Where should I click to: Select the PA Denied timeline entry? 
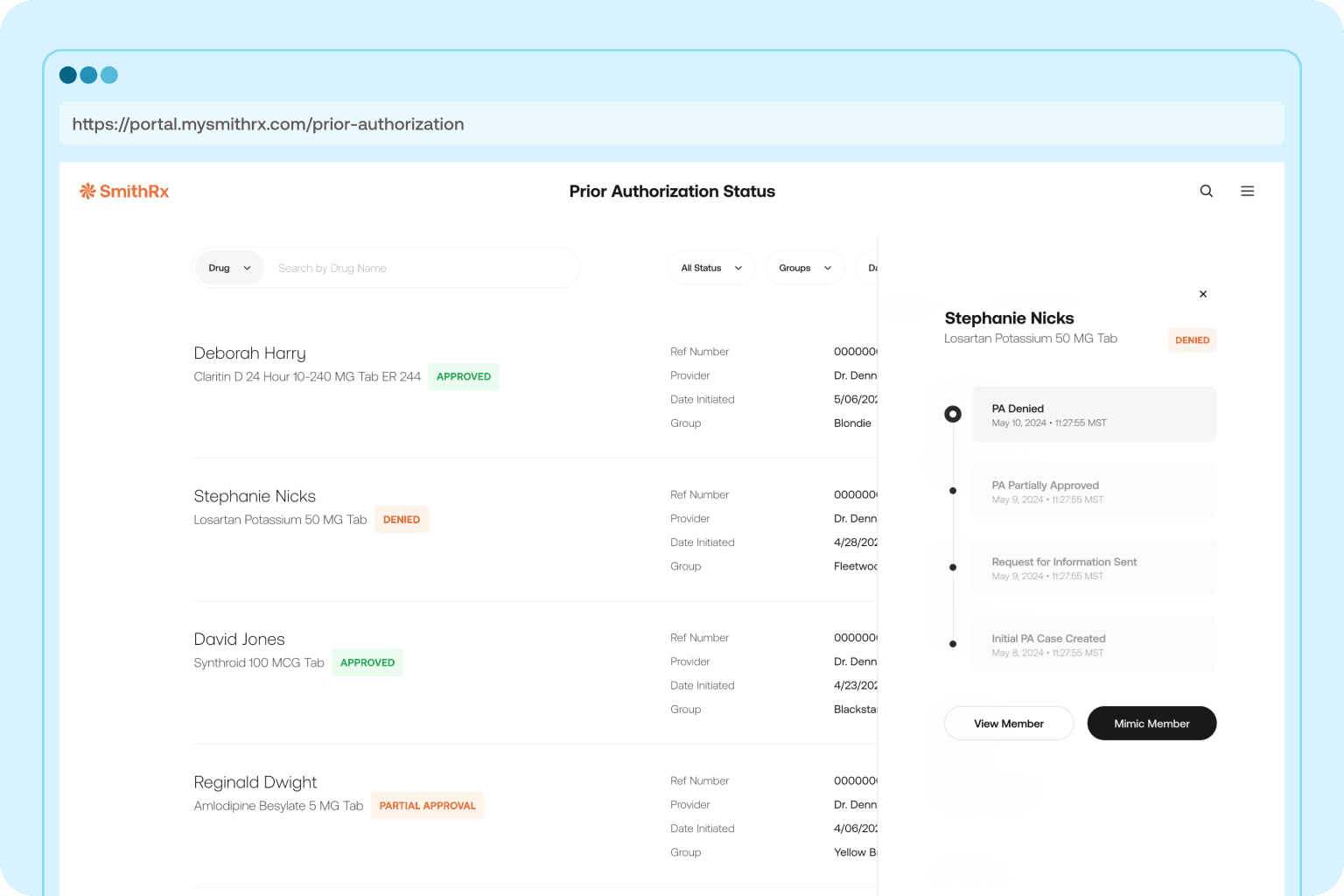click(1094, 414)
